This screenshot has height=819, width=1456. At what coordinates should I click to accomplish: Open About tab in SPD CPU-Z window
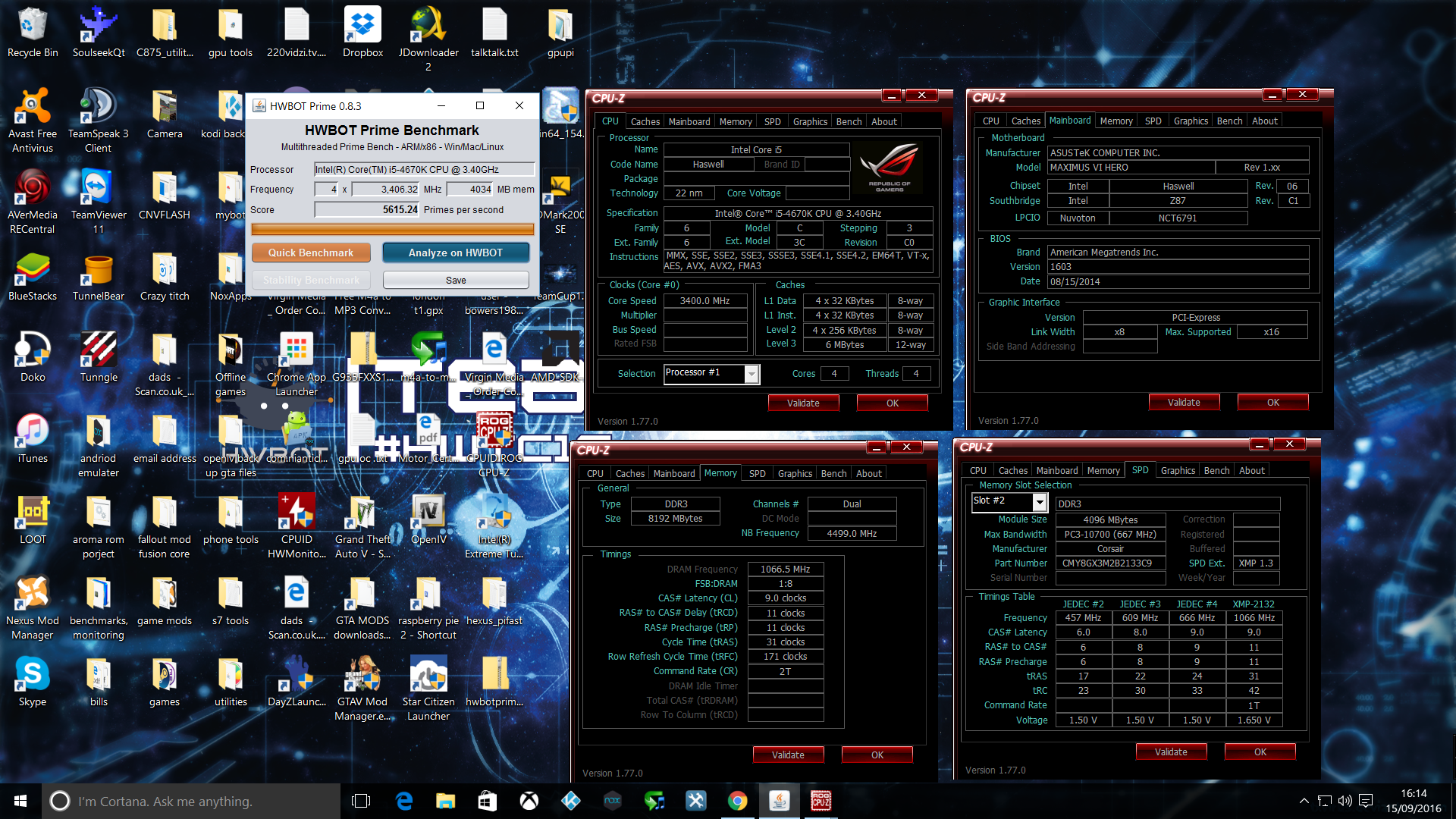coord(1251,470)
